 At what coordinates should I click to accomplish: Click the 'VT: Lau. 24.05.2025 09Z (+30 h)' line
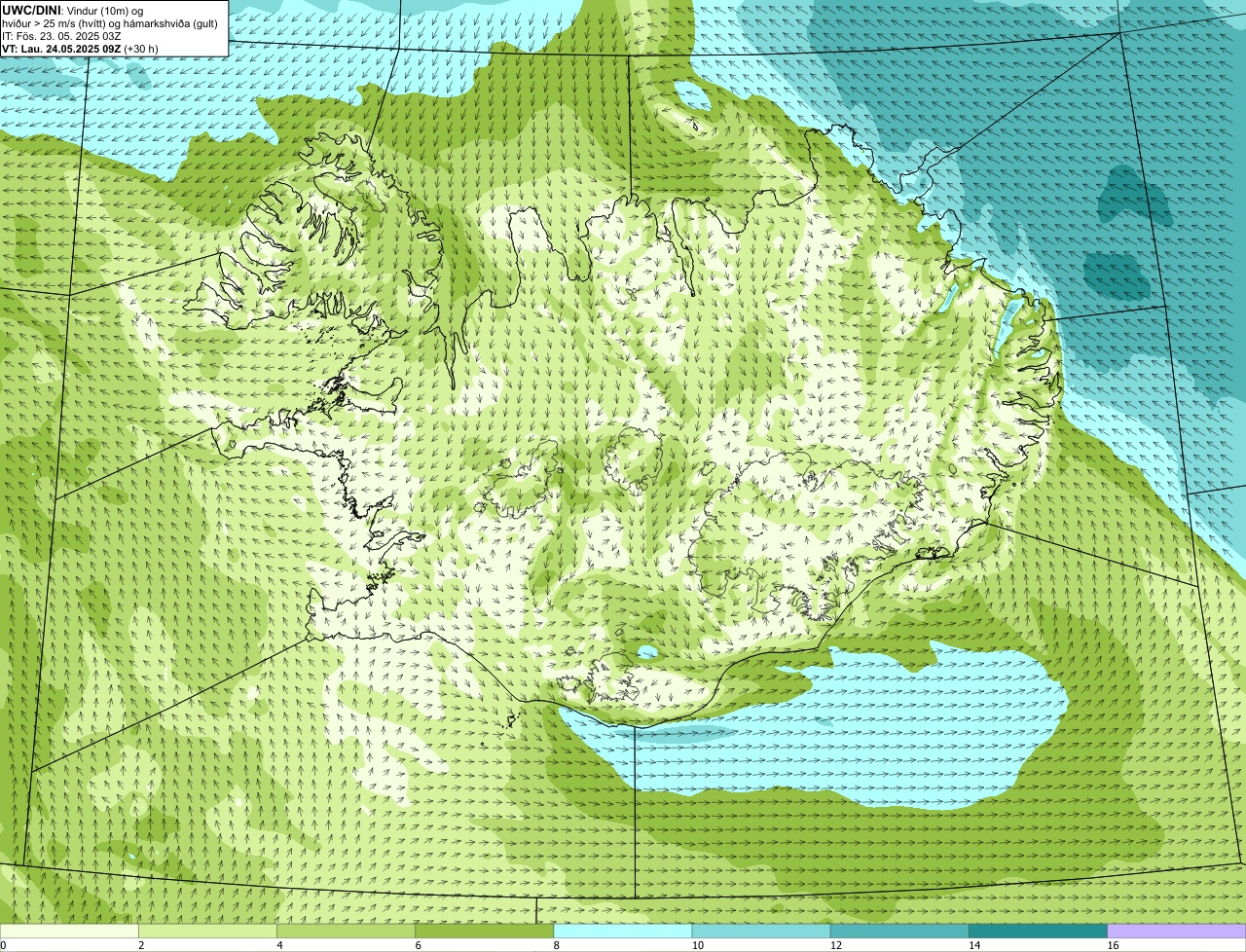point(80,49)
